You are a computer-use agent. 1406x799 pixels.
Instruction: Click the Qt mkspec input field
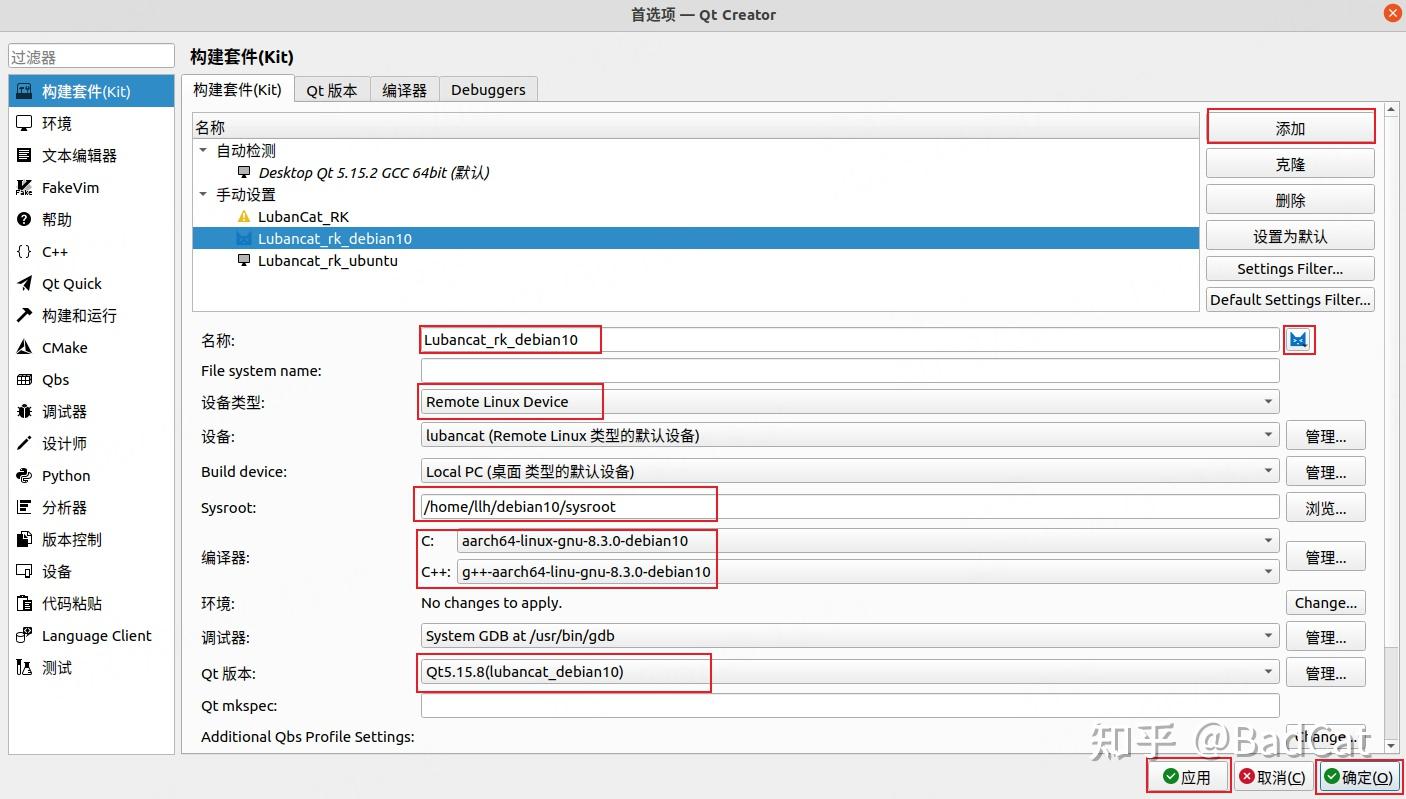pos(850,706)
